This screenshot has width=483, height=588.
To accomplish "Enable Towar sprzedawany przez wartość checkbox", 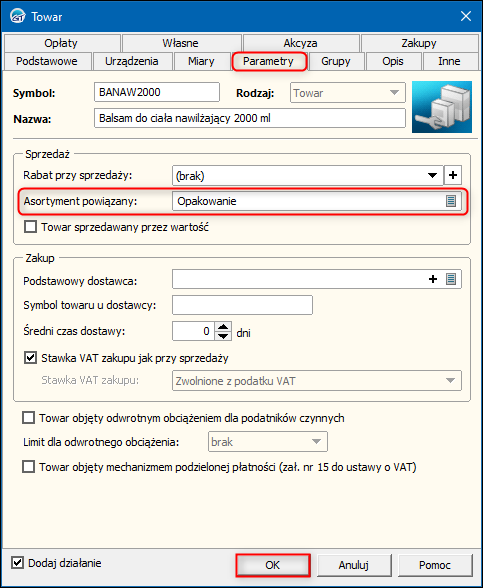I will coord(30,227).
